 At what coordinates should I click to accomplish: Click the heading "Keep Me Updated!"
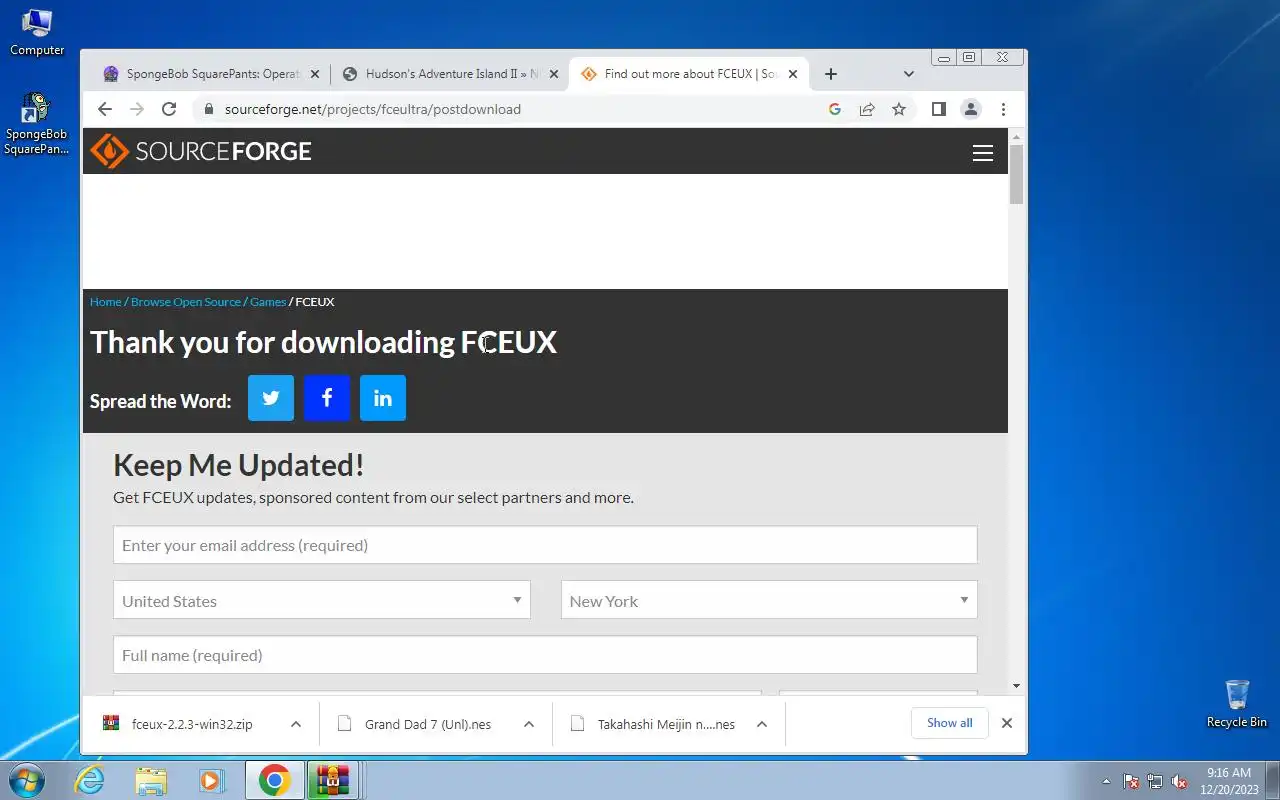tap(239, 465)
